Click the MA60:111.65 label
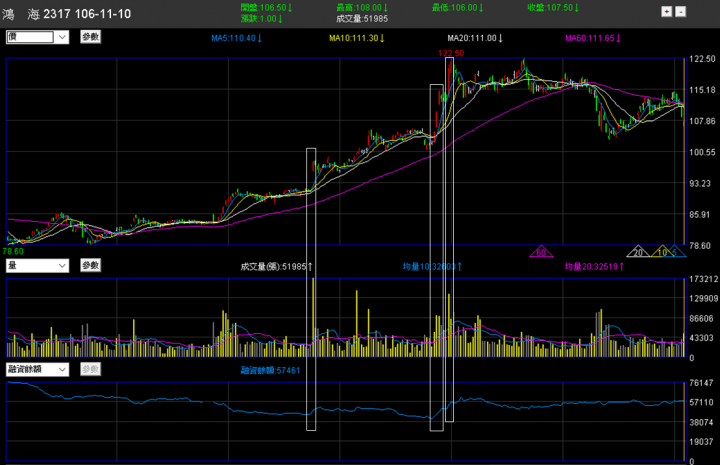This screenshot has height=465, width=720. tap(592, 38)
